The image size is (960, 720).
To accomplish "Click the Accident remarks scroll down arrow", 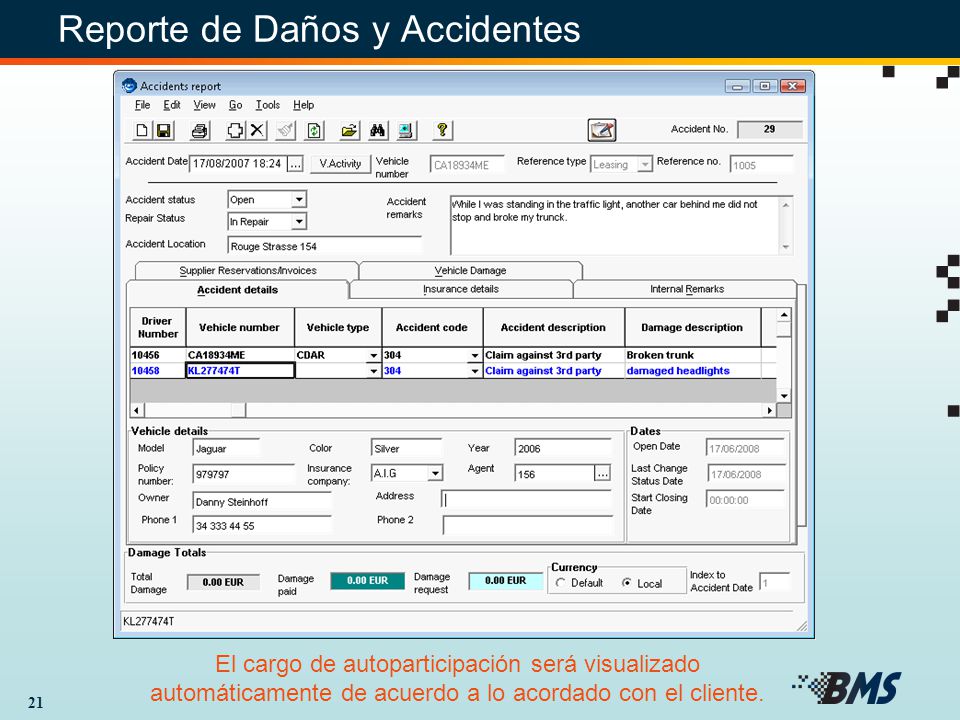I will [786, 247].
